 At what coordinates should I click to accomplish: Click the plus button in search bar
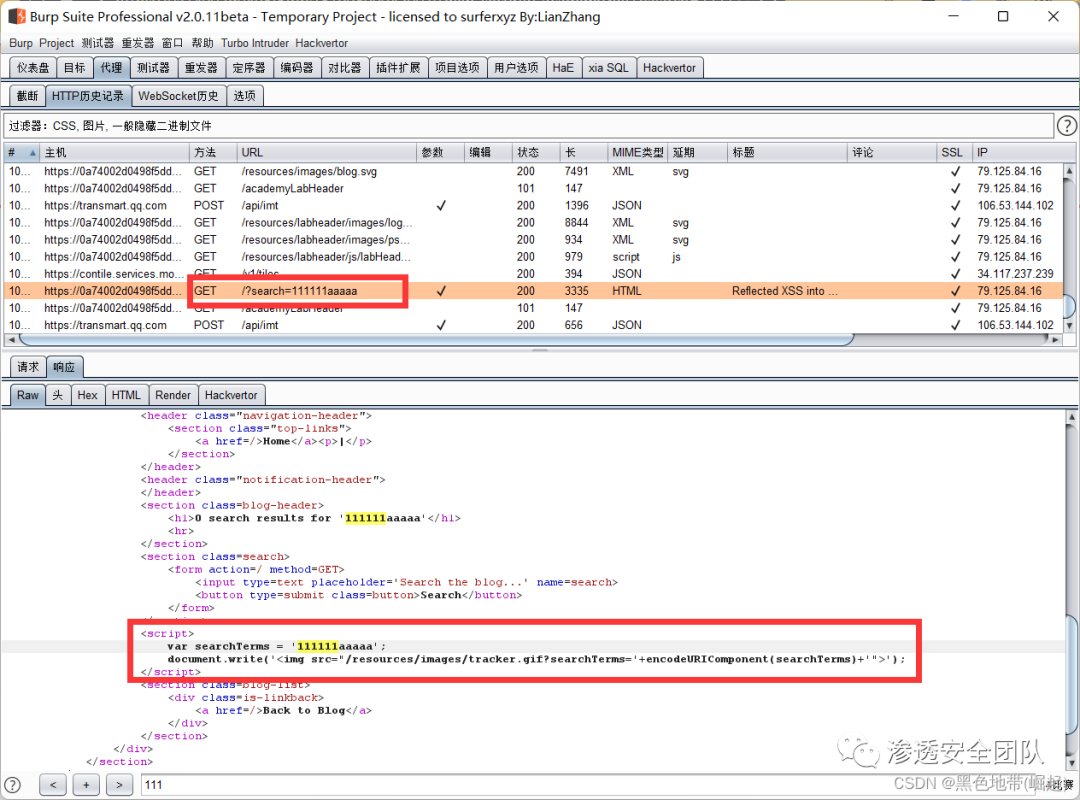point(86,784)
